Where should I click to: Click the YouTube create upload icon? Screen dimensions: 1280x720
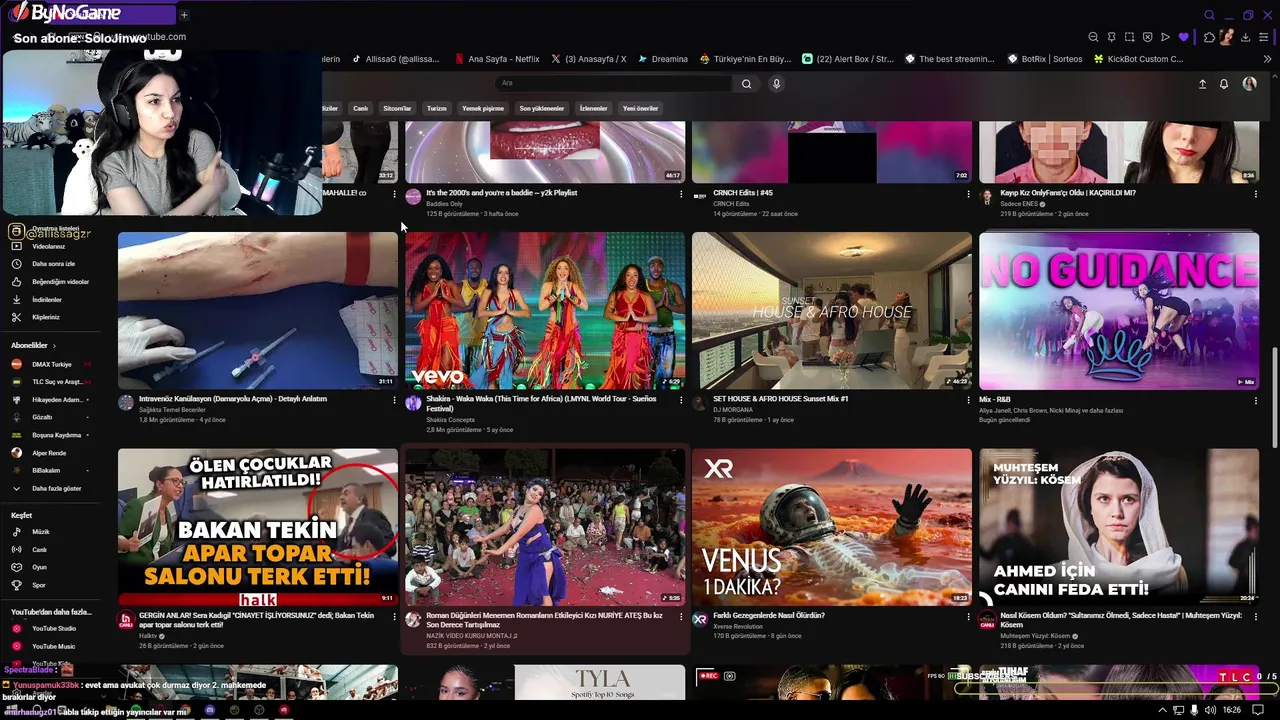pyautogui.click(x=1202, y=84)
